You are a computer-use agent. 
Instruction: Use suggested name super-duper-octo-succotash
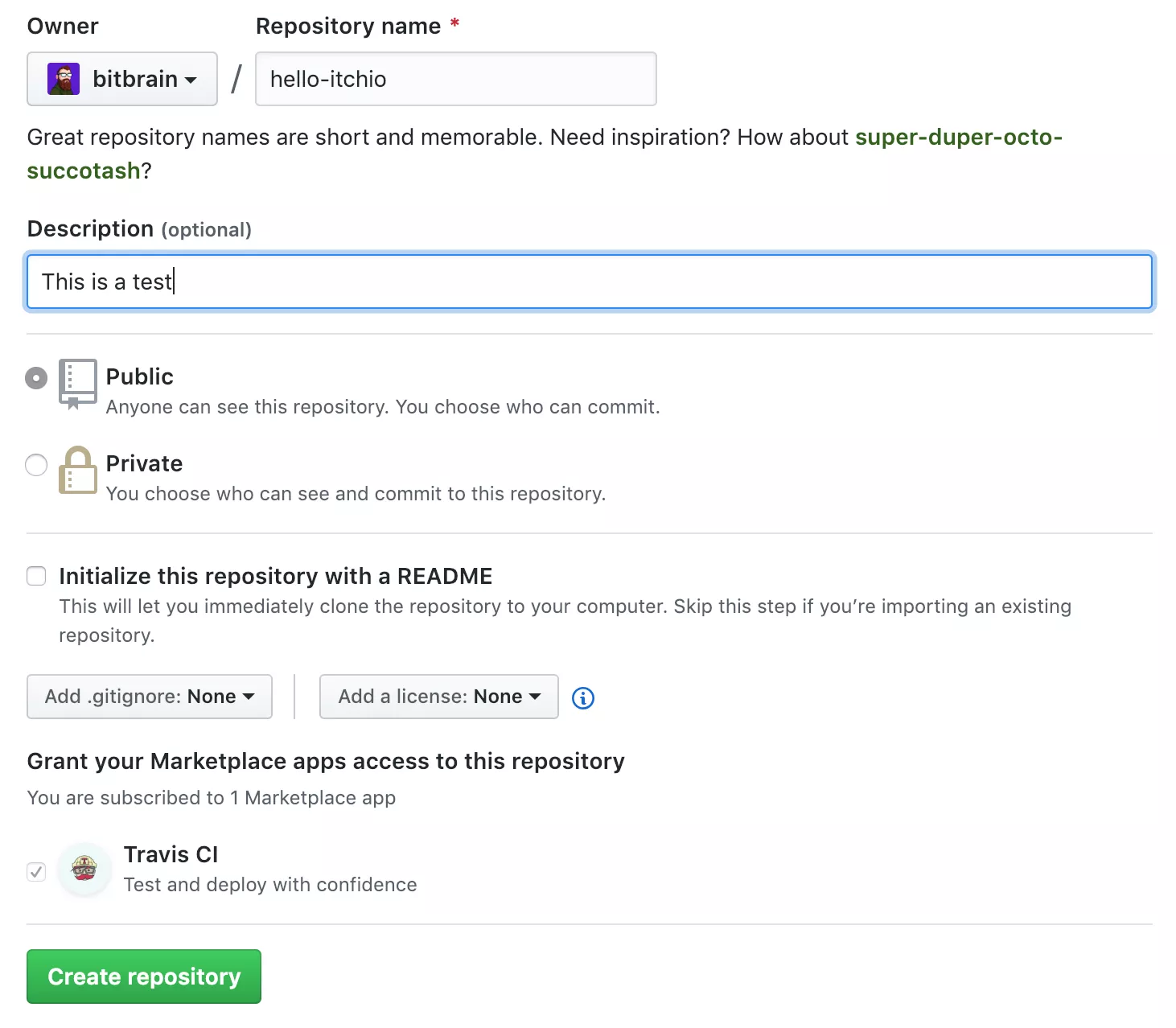pyautogui.click(x=958, y=138)
